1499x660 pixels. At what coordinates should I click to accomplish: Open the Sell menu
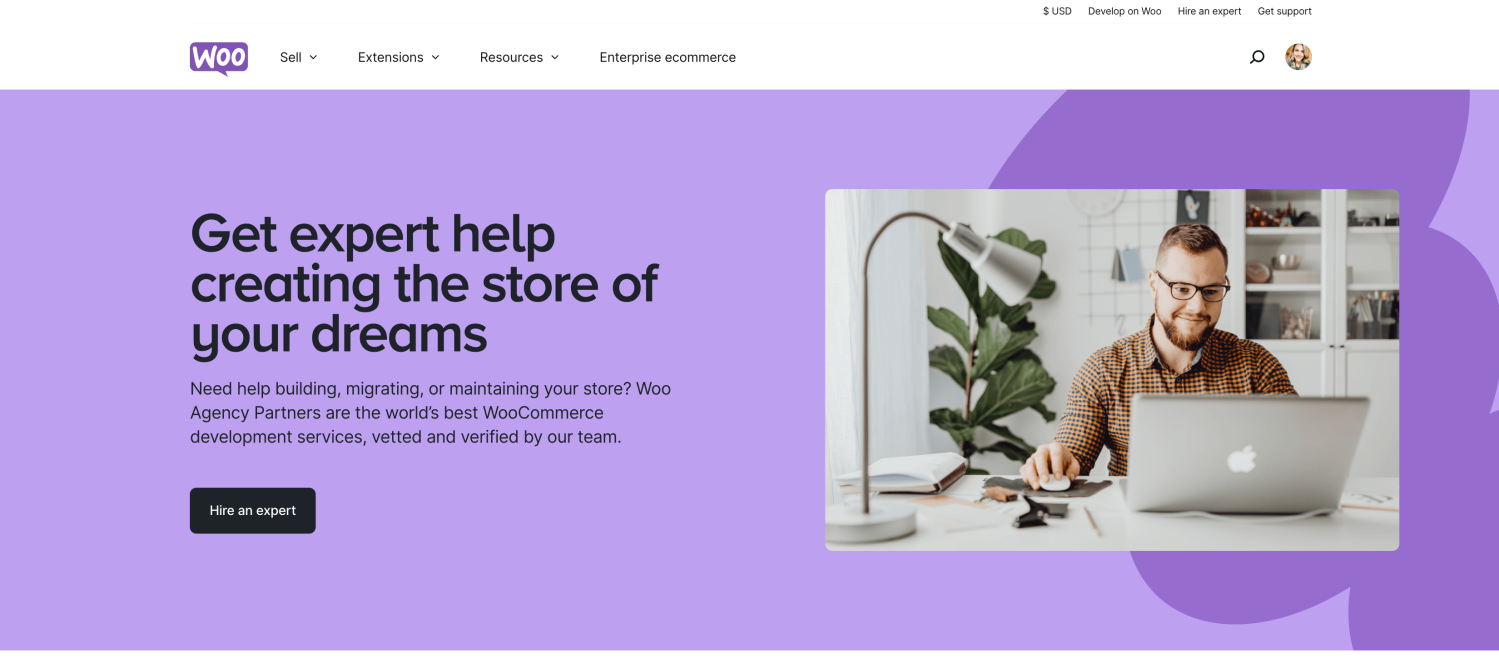point(299,57)
